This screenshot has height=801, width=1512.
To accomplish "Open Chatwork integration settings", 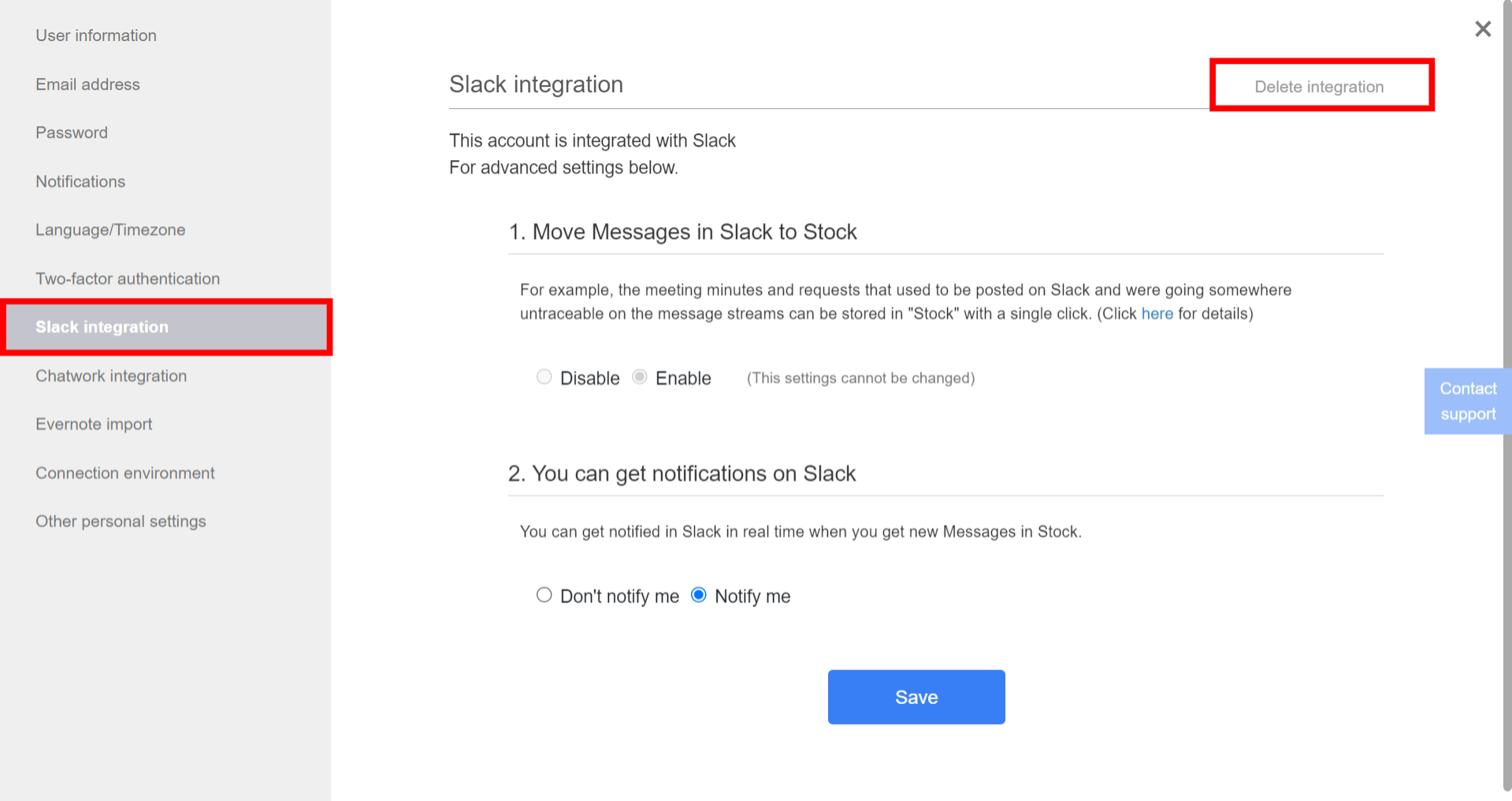I will [111, 376].
